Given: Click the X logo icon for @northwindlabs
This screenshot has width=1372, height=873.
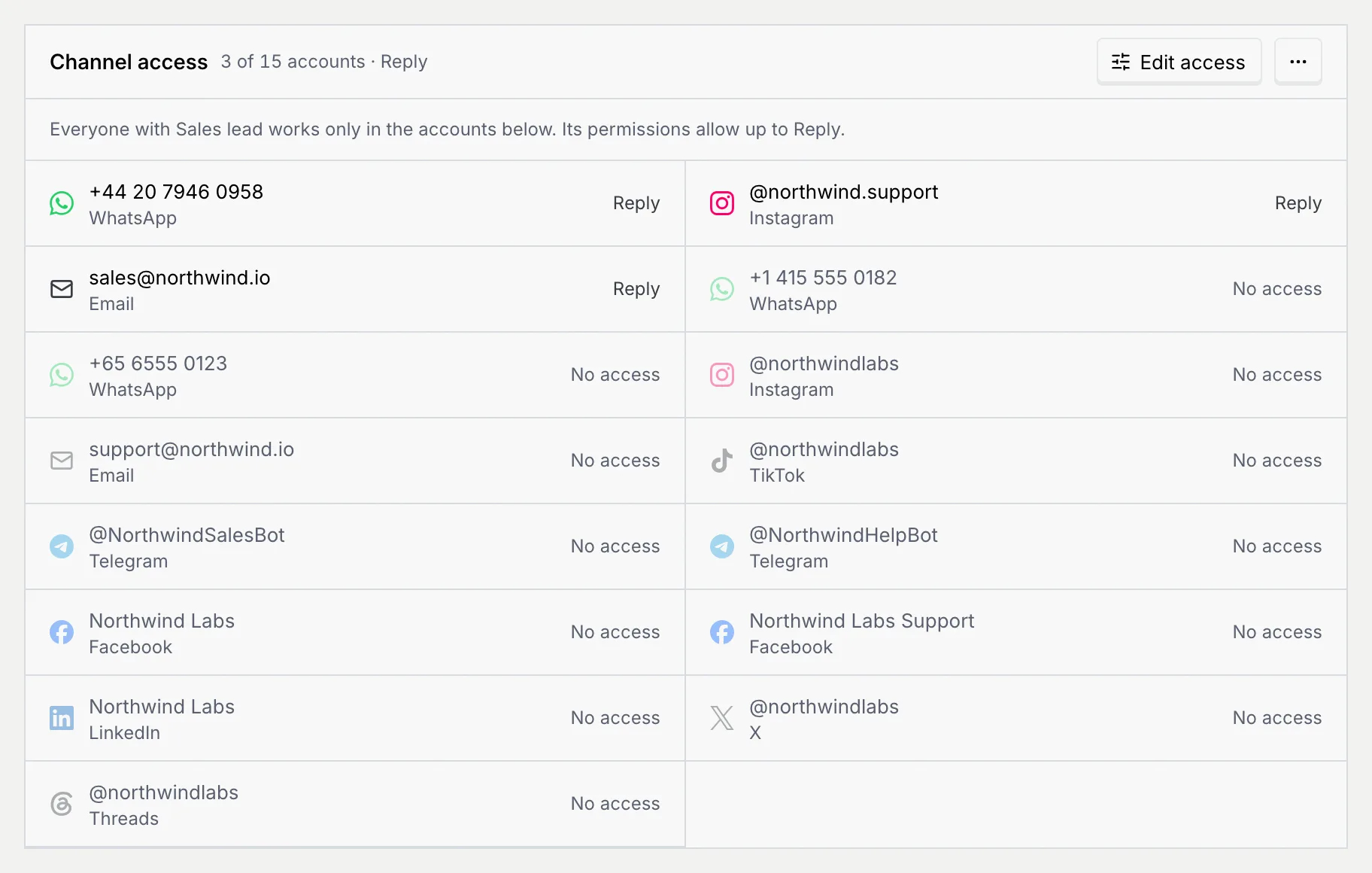Looking at the screenshot, I should pos(722,718).
